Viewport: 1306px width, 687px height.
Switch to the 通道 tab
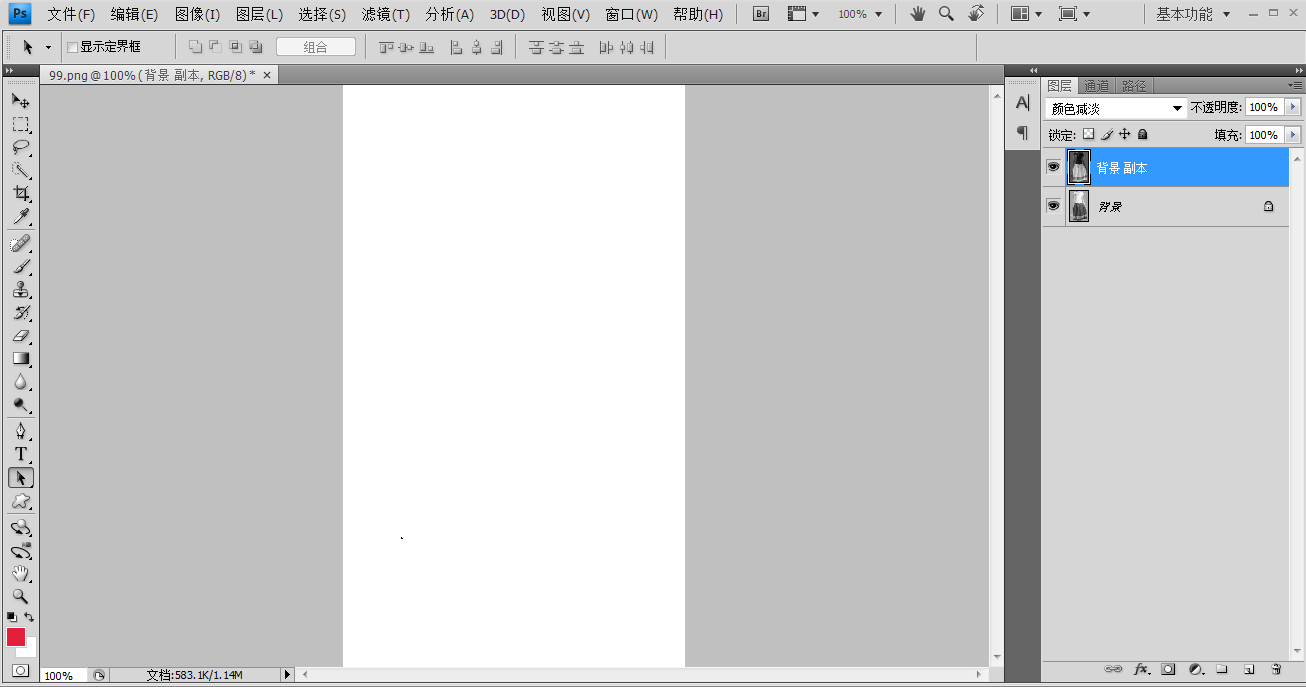[1096, 86]
